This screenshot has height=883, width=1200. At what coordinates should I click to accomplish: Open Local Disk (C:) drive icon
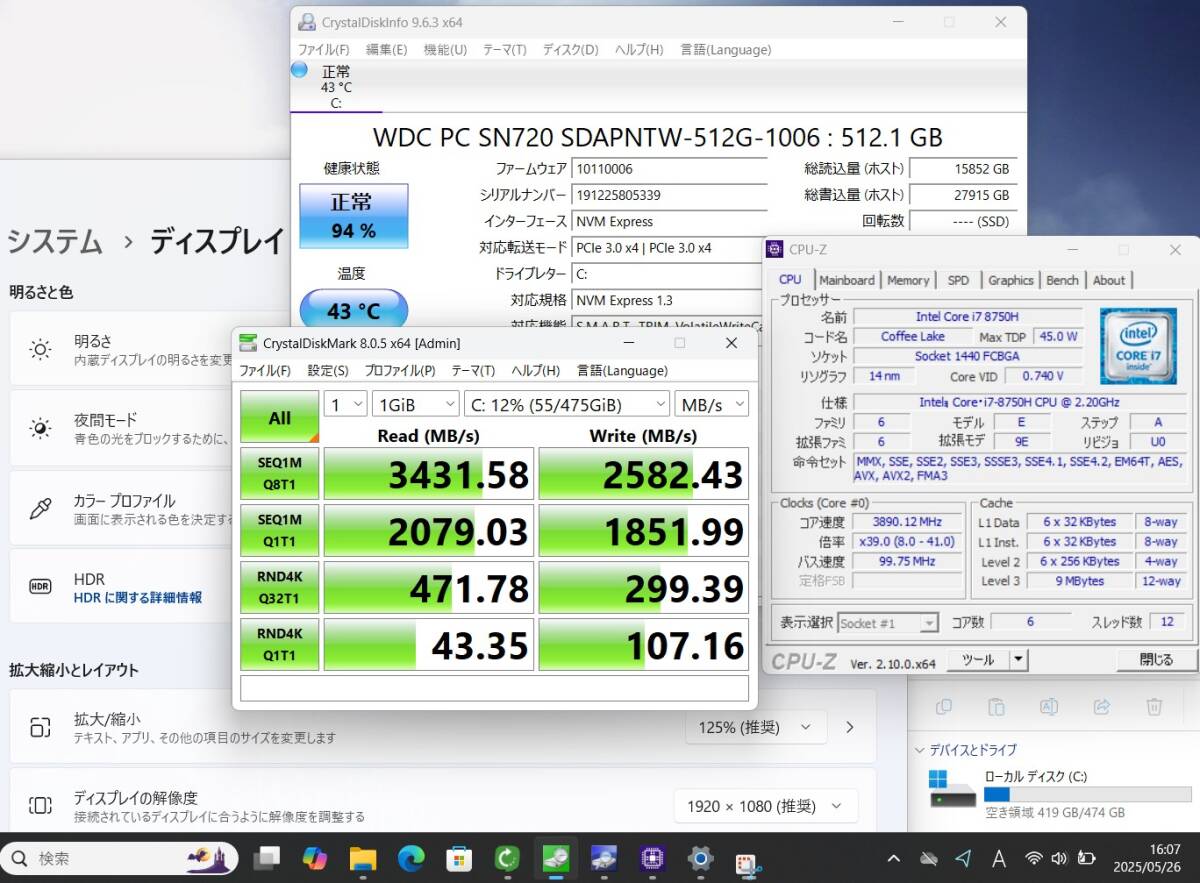point(952,789)
